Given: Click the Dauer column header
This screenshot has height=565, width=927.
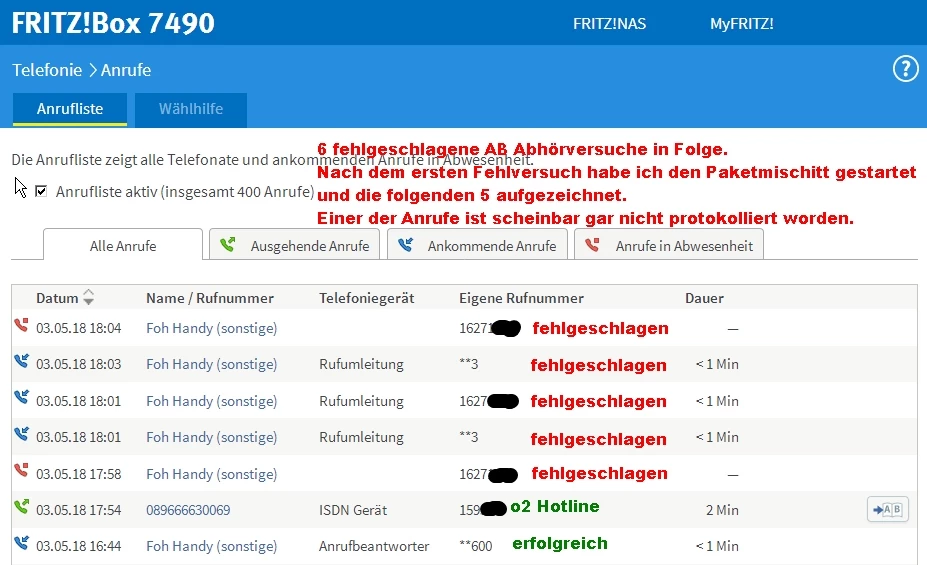Looking at the screenshot, I should [704, 298].
